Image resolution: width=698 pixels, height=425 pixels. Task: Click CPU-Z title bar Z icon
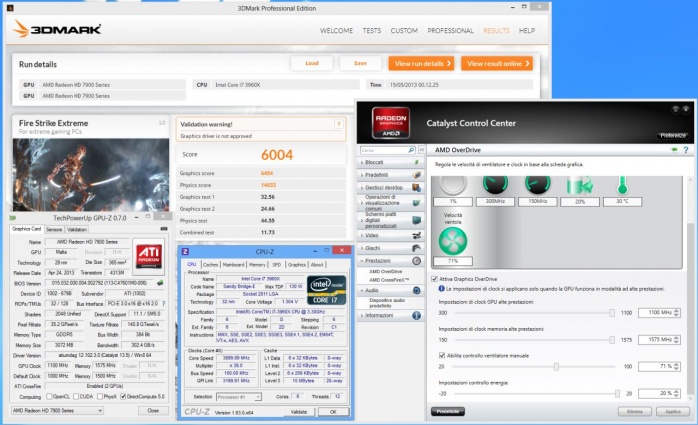click(x=185, y=251)
